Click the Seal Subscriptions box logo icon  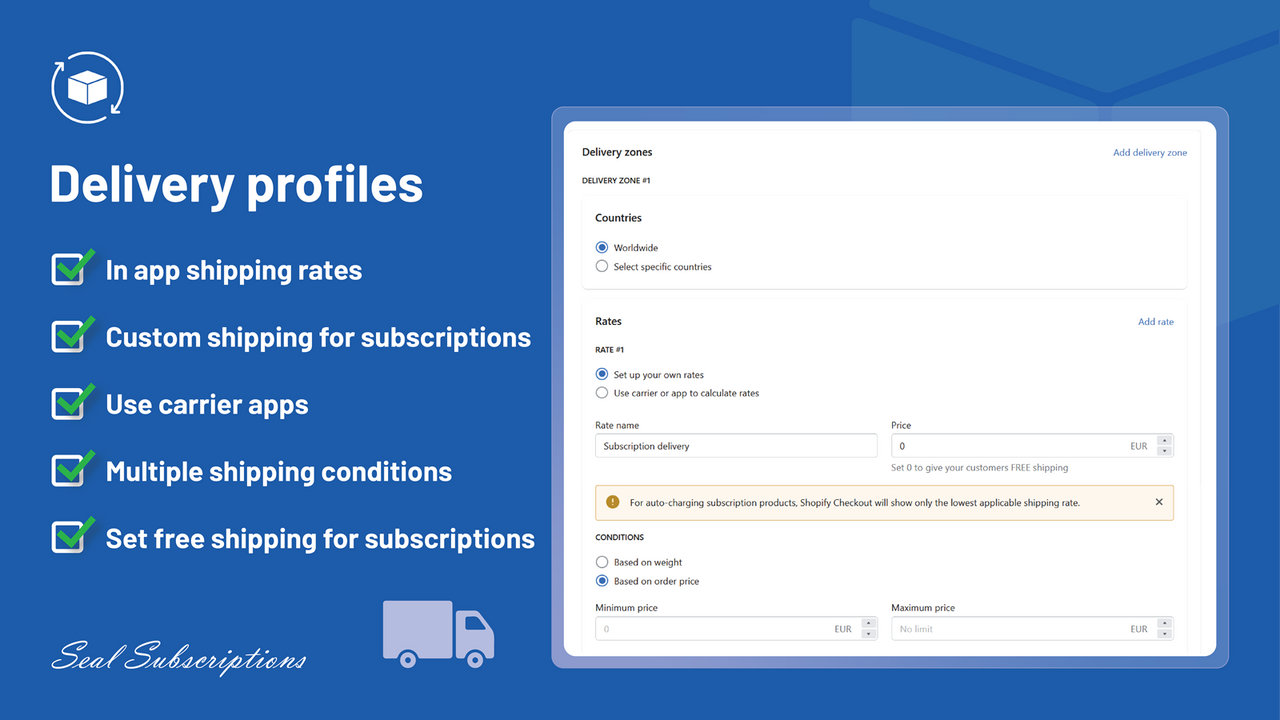(87, 88)
